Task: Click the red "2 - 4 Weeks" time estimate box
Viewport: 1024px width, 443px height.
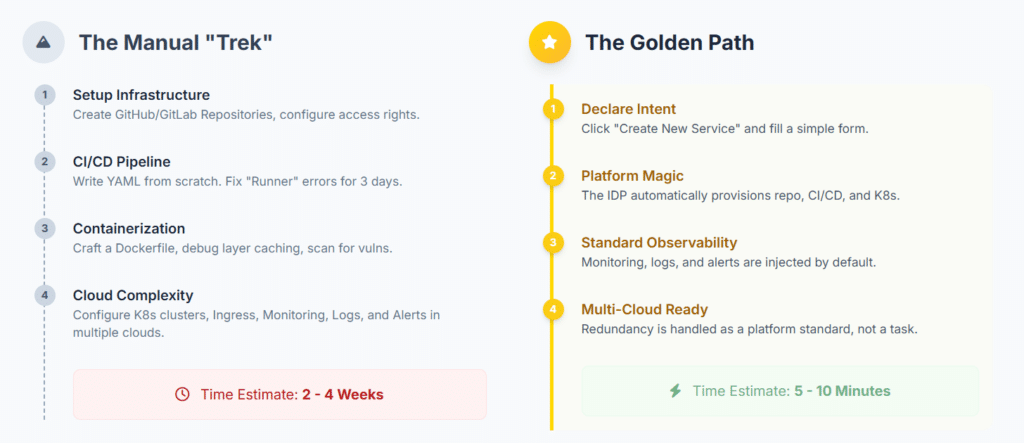Action: pos(279,395)
